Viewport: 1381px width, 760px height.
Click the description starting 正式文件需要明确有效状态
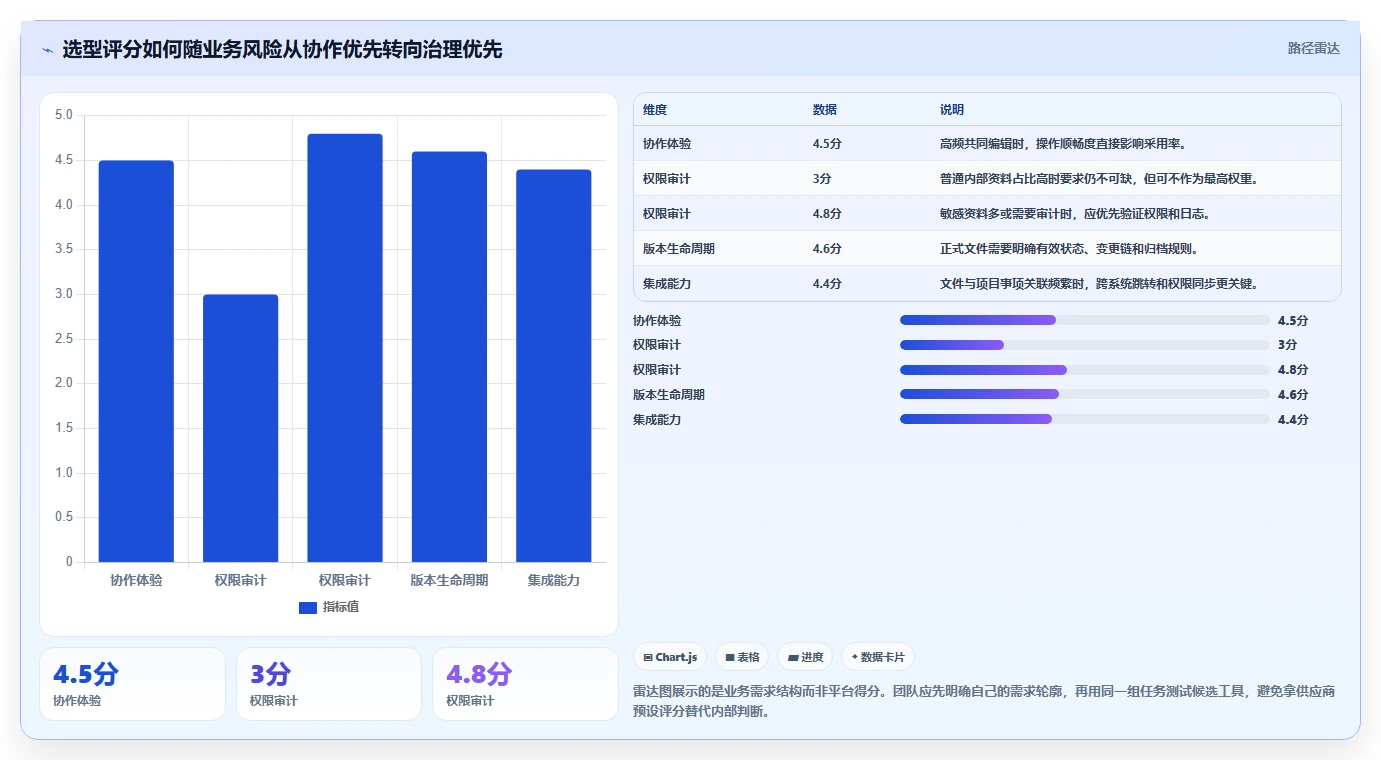point(1069,249)
